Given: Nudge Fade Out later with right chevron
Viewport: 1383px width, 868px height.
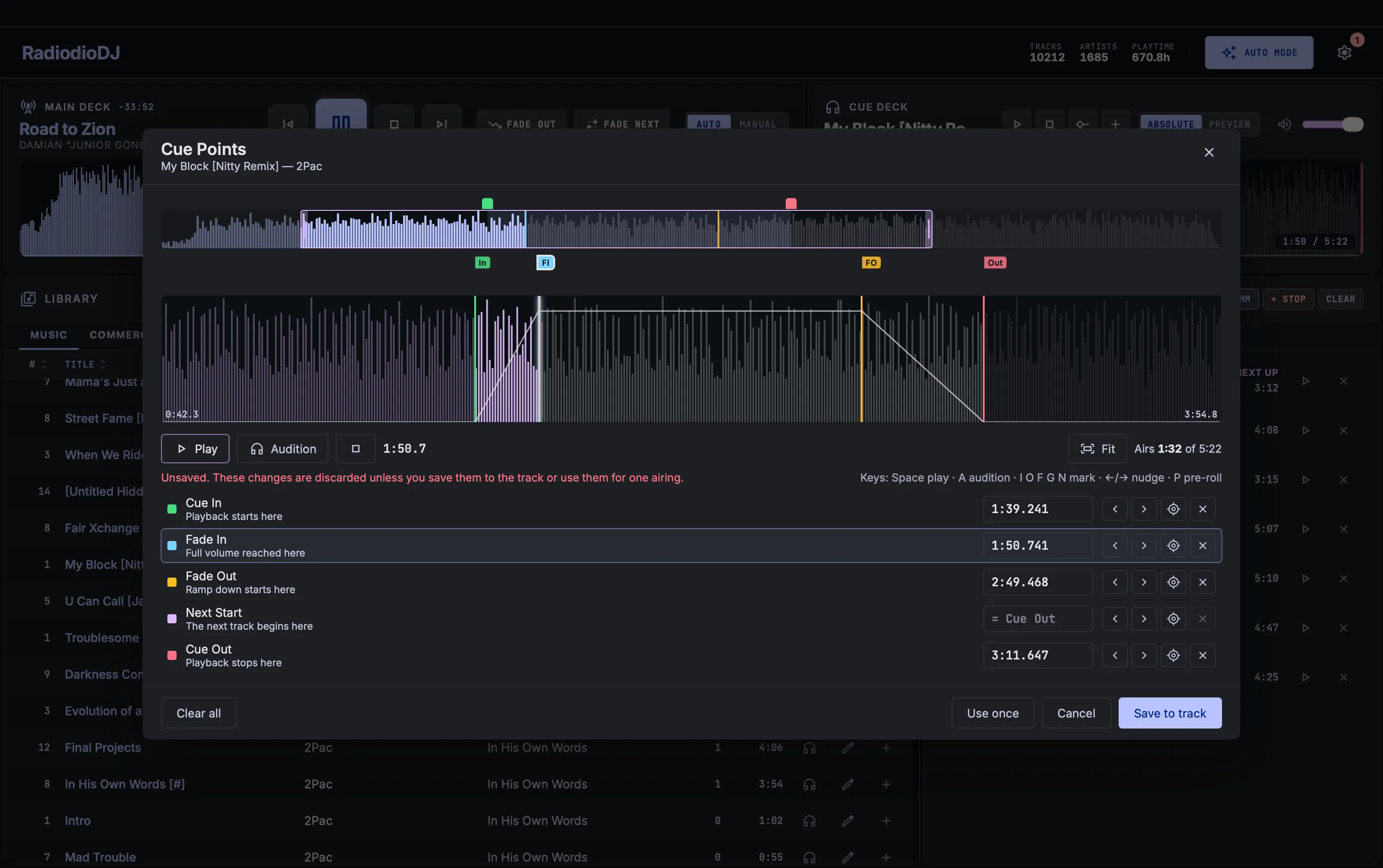Looking at the screenshot, I should 1144,582.
